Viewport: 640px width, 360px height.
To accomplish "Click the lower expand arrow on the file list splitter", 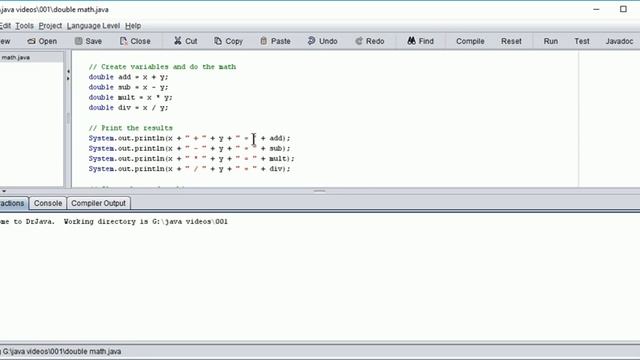I will [x=68, y=78].
